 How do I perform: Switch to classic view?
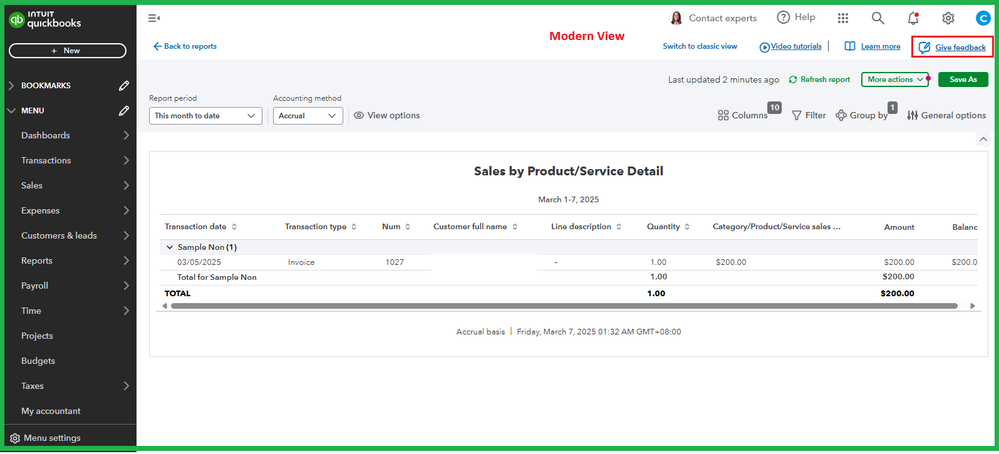(700, 46)
